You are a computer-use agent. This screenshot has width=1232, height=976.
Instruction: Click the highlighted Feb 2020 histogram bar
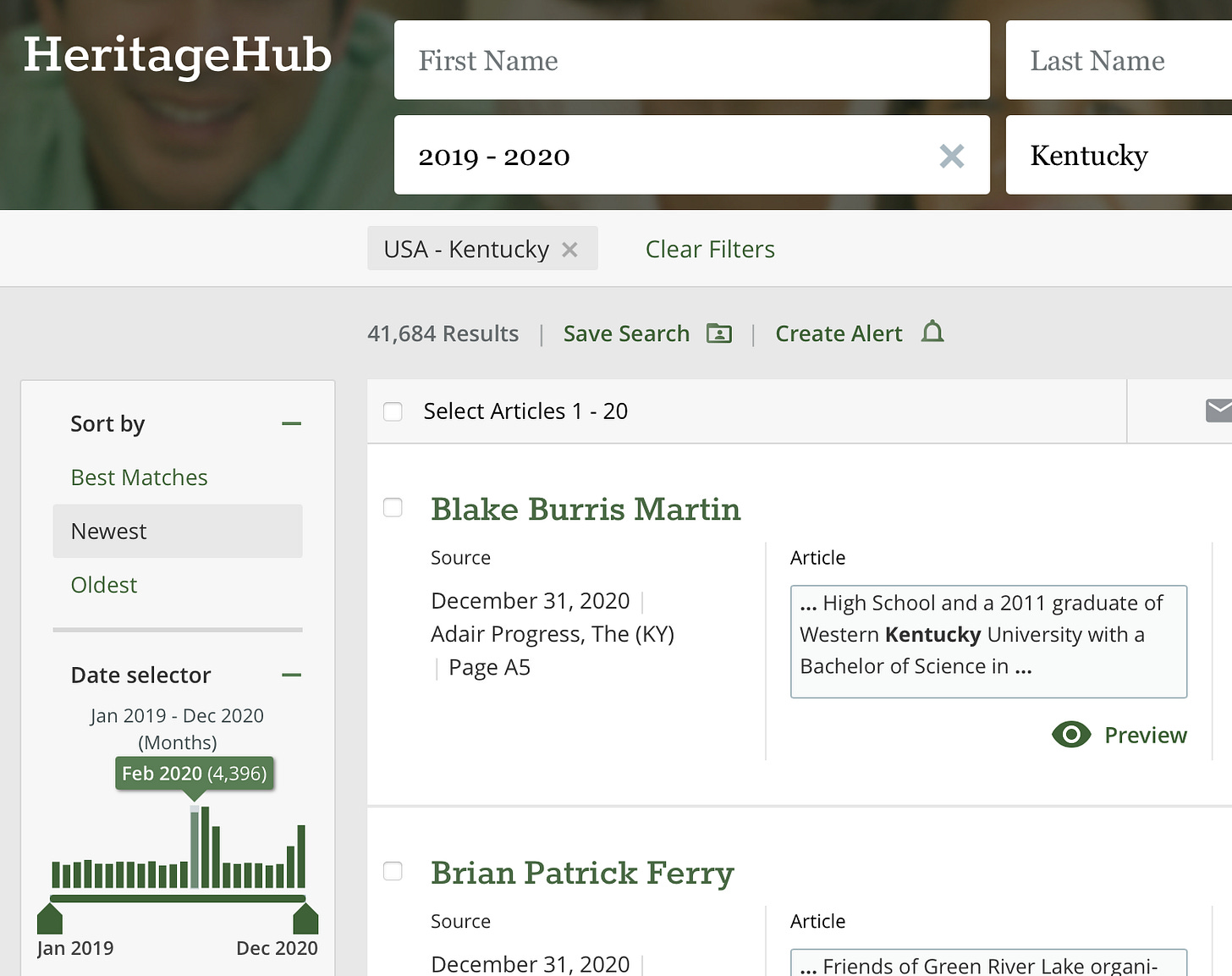coord(195,846)
